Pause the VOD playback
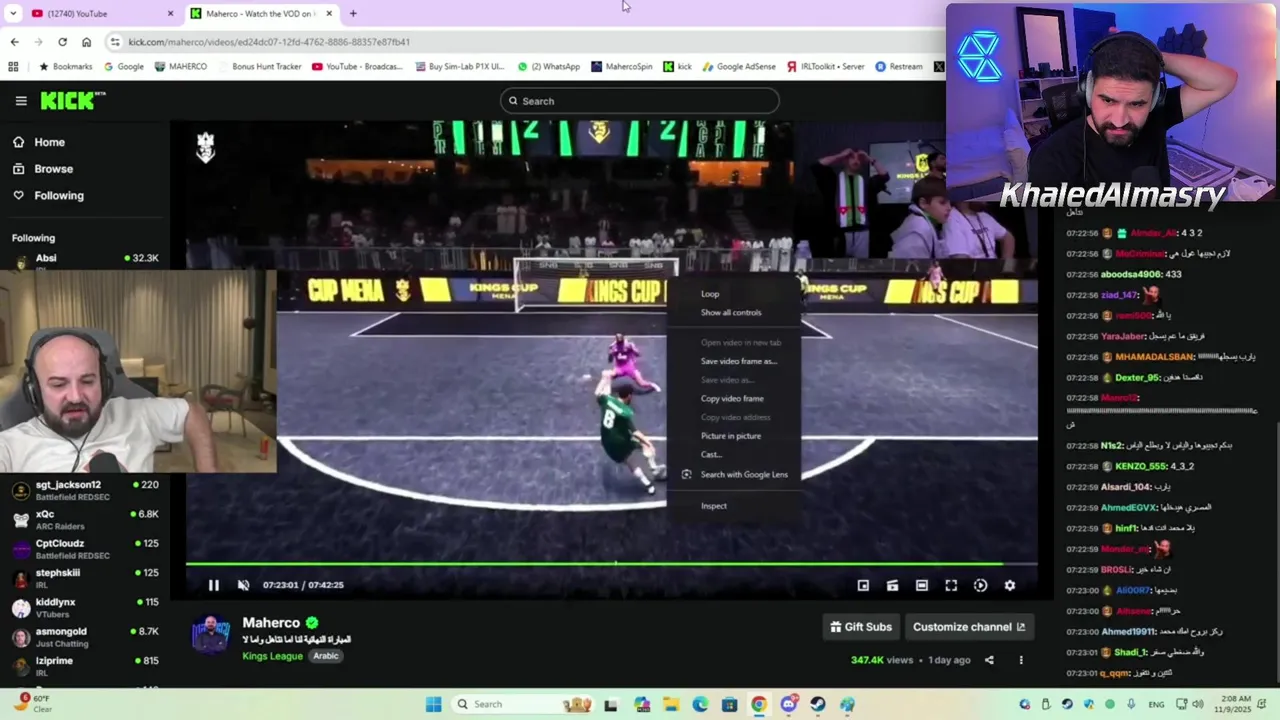 pos(213,585)
